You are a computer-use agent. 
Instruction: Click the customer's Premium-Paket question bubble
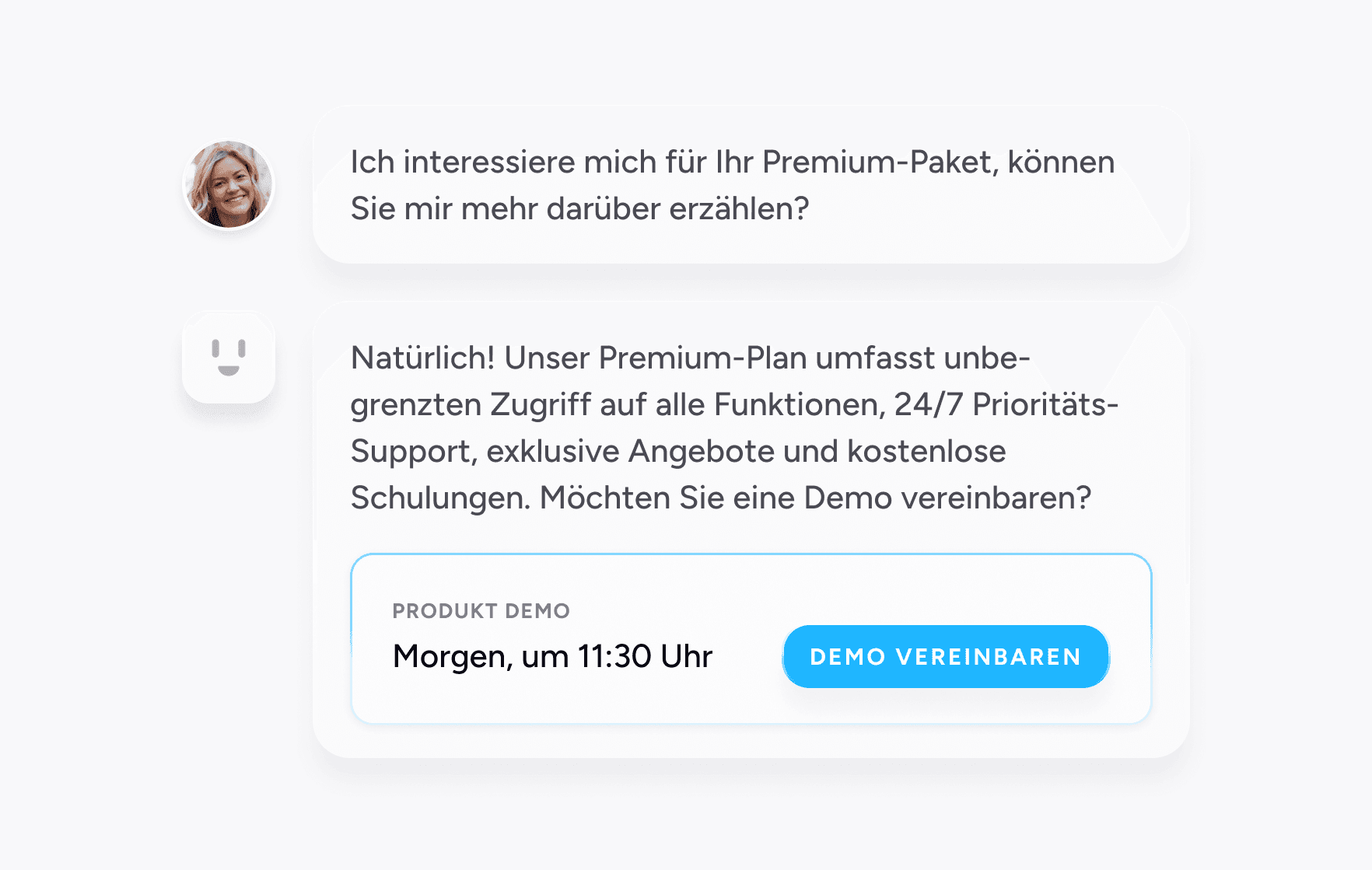(751, 185)
